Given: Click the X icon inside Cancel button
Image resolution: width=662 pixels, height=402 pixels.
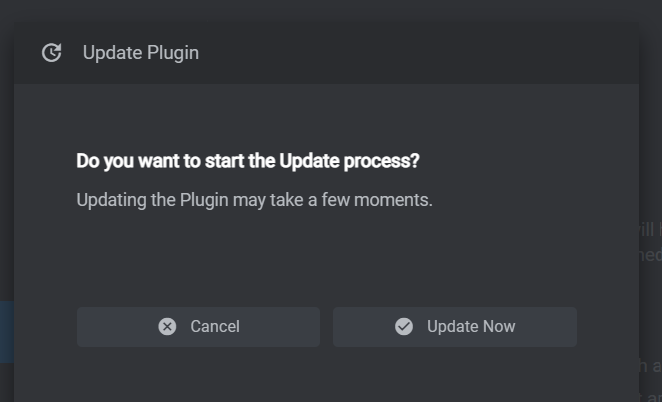Looking at the screenshot, I should [x=167, y=326].
